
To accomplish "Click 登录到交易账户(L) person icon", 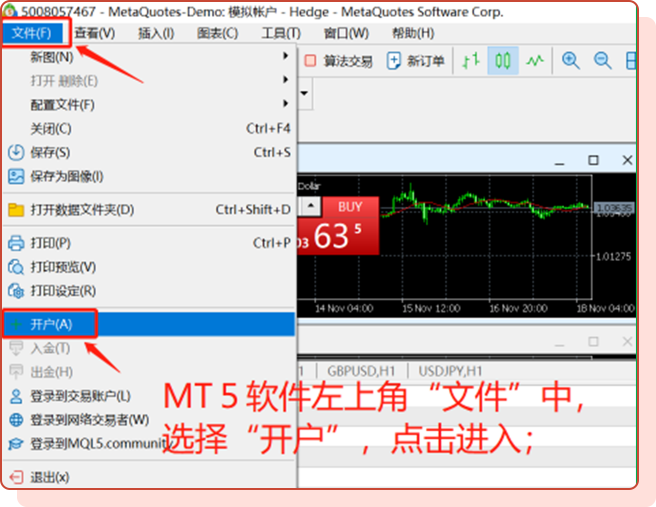I will pos(16,396).
